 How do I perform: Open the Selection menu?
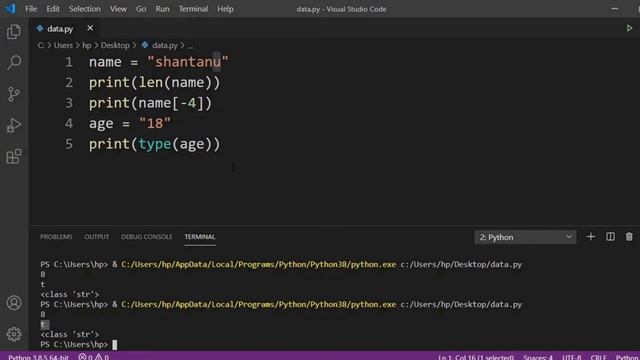coord(84,9)
